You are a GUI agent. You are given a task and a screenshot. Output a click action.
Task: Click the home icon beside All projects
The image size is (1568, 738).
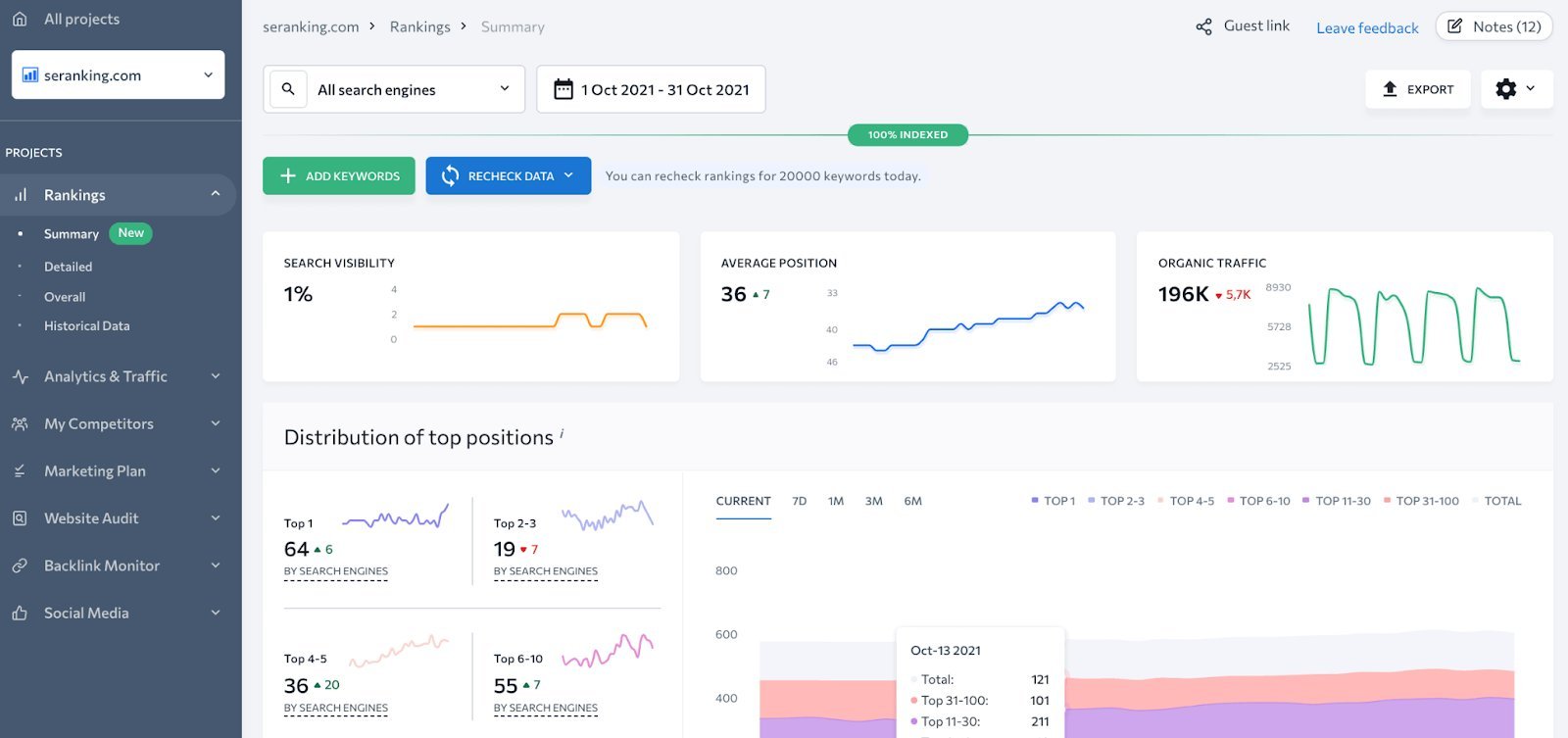(x=20, y=19)
